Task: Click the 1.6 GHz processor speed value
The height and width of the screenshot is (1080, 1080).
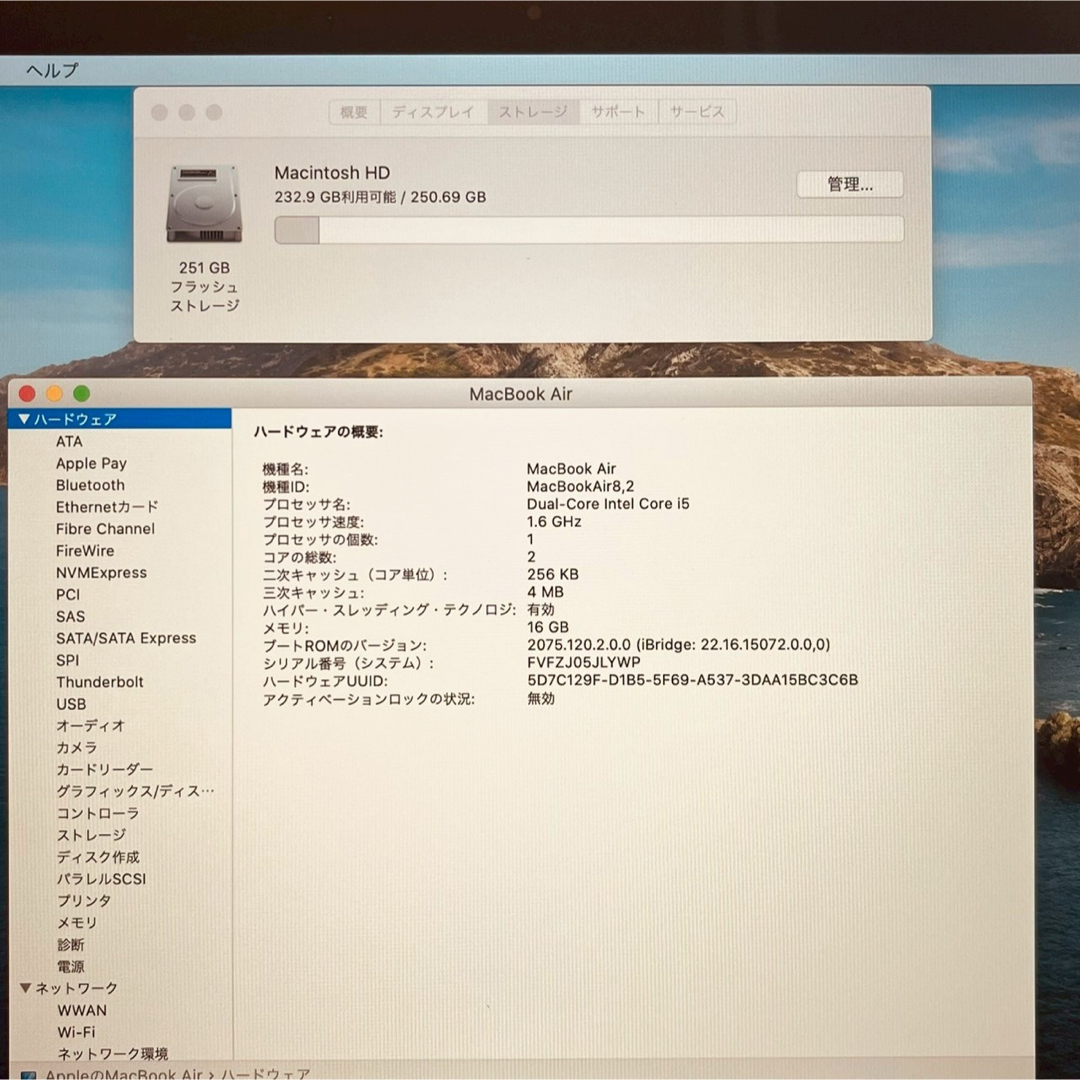Action: [554, 522]
